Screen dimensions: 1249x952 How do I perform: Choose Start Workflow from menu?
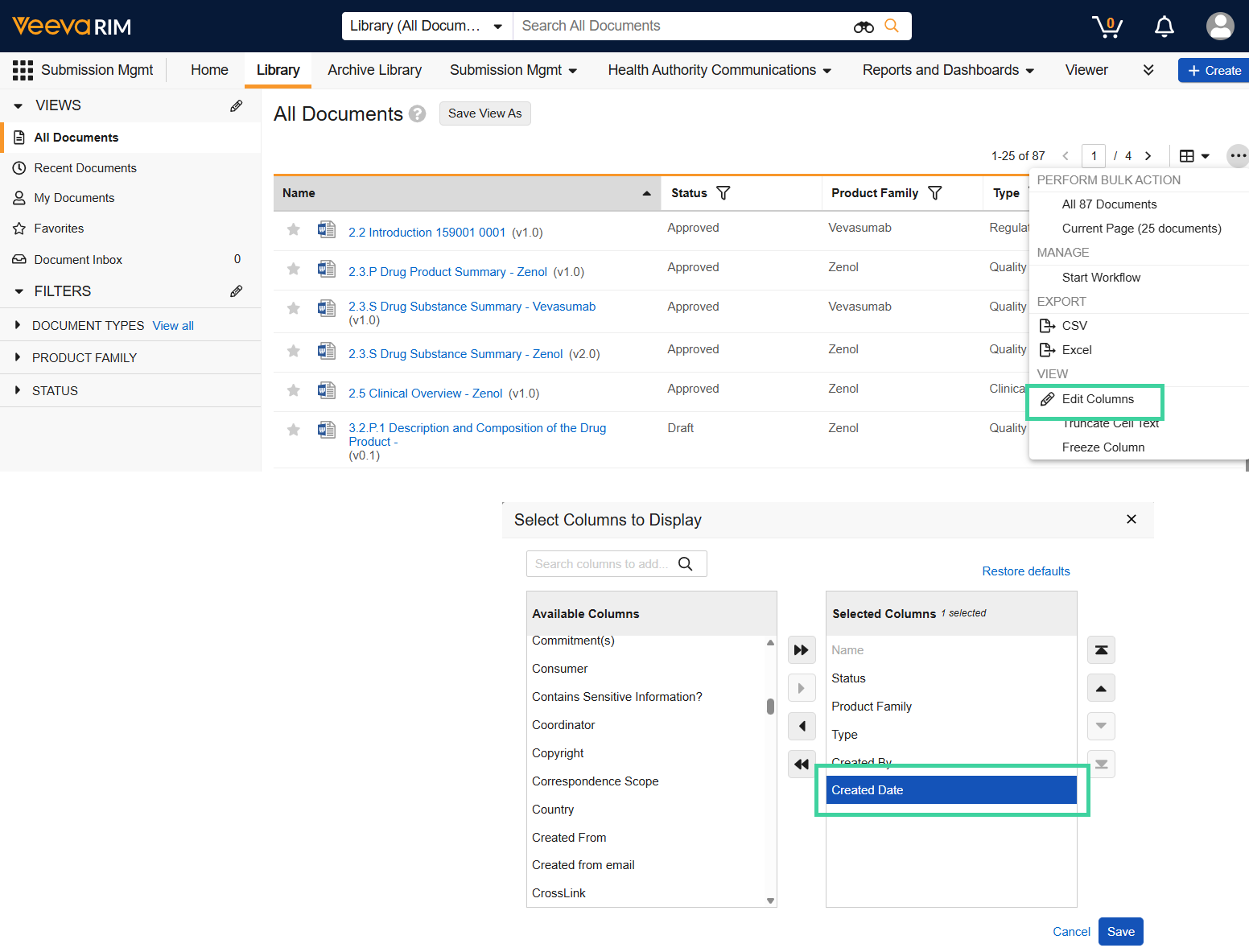pyautogui.click(x=1101, y=278)
